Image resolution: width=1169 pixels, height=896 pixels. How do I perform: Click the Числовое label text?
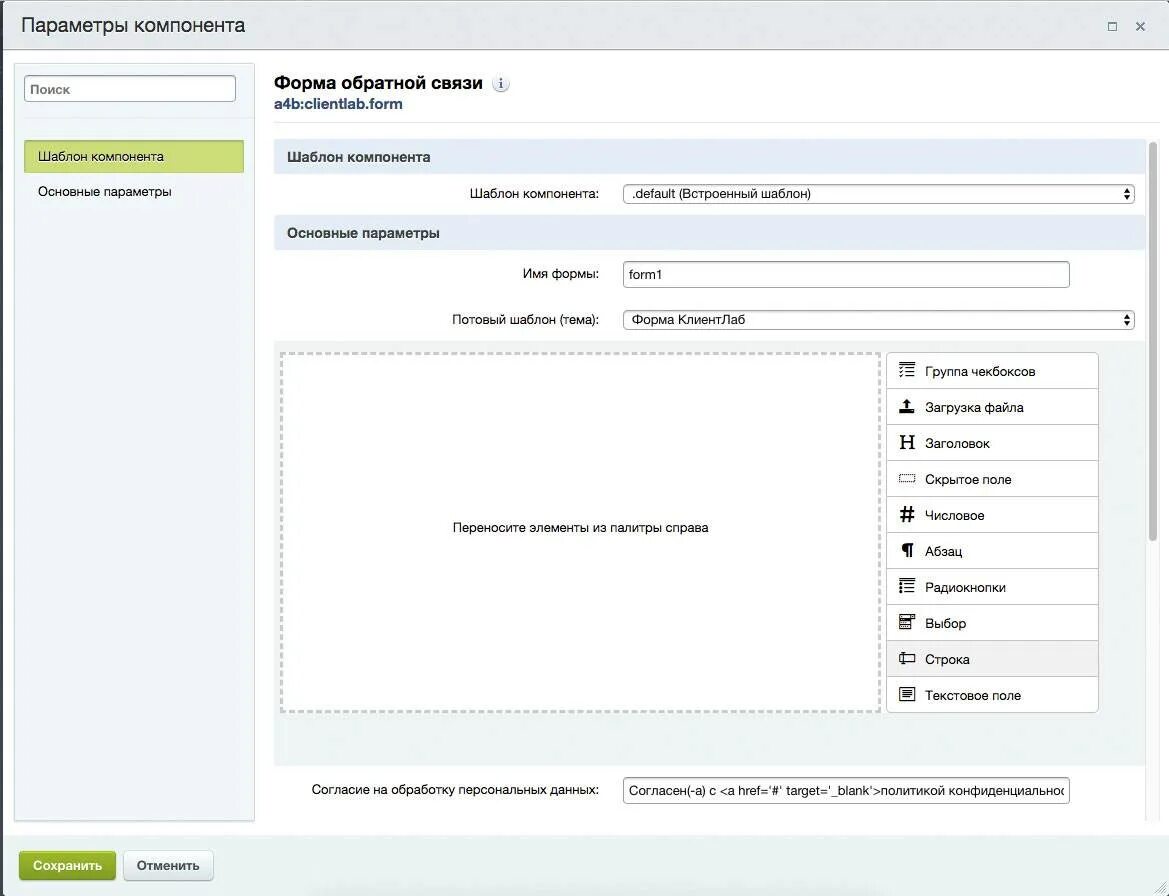tap(954, 515)
